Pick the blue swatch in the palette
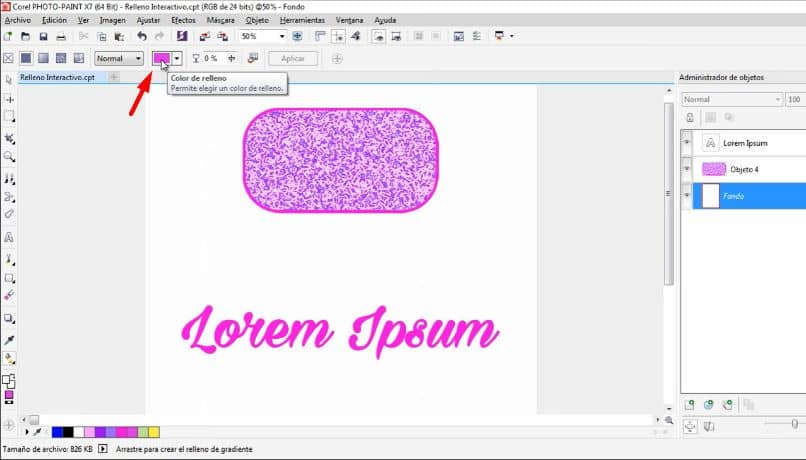Viewport: 806px width, 460px height. click(58, 432)
